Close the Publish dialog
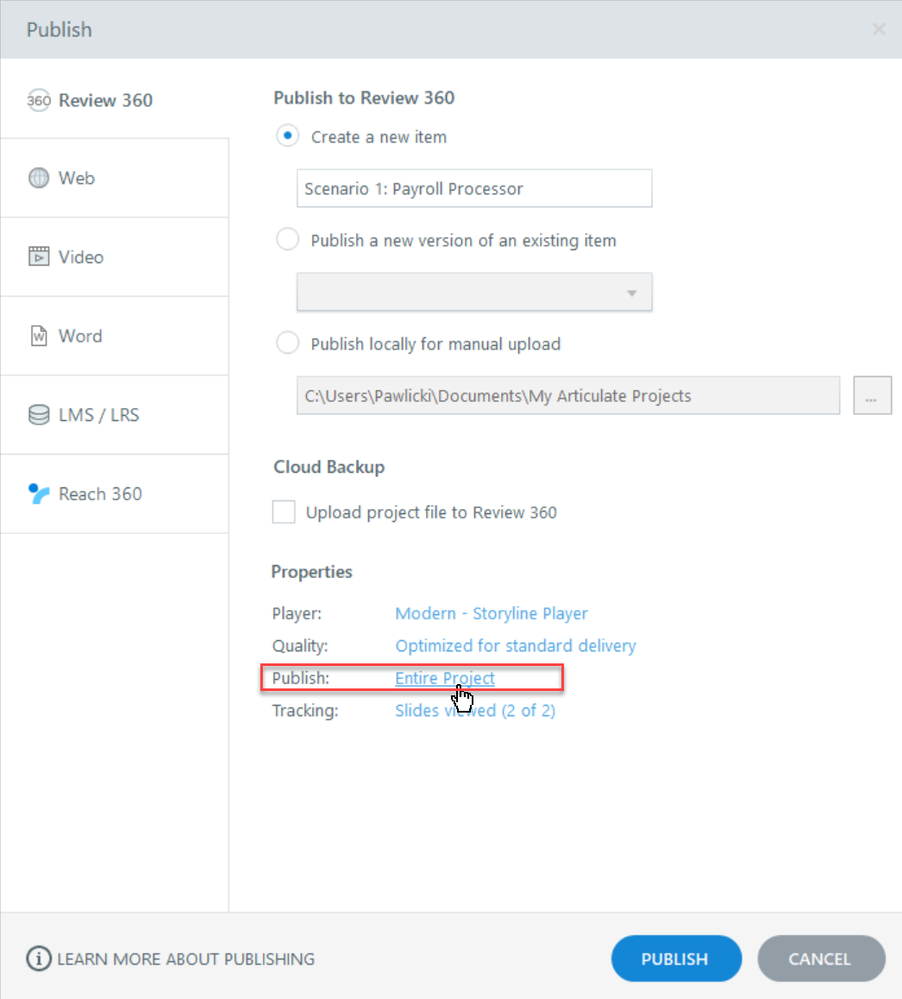902x999 pixels. pos(878,29)
